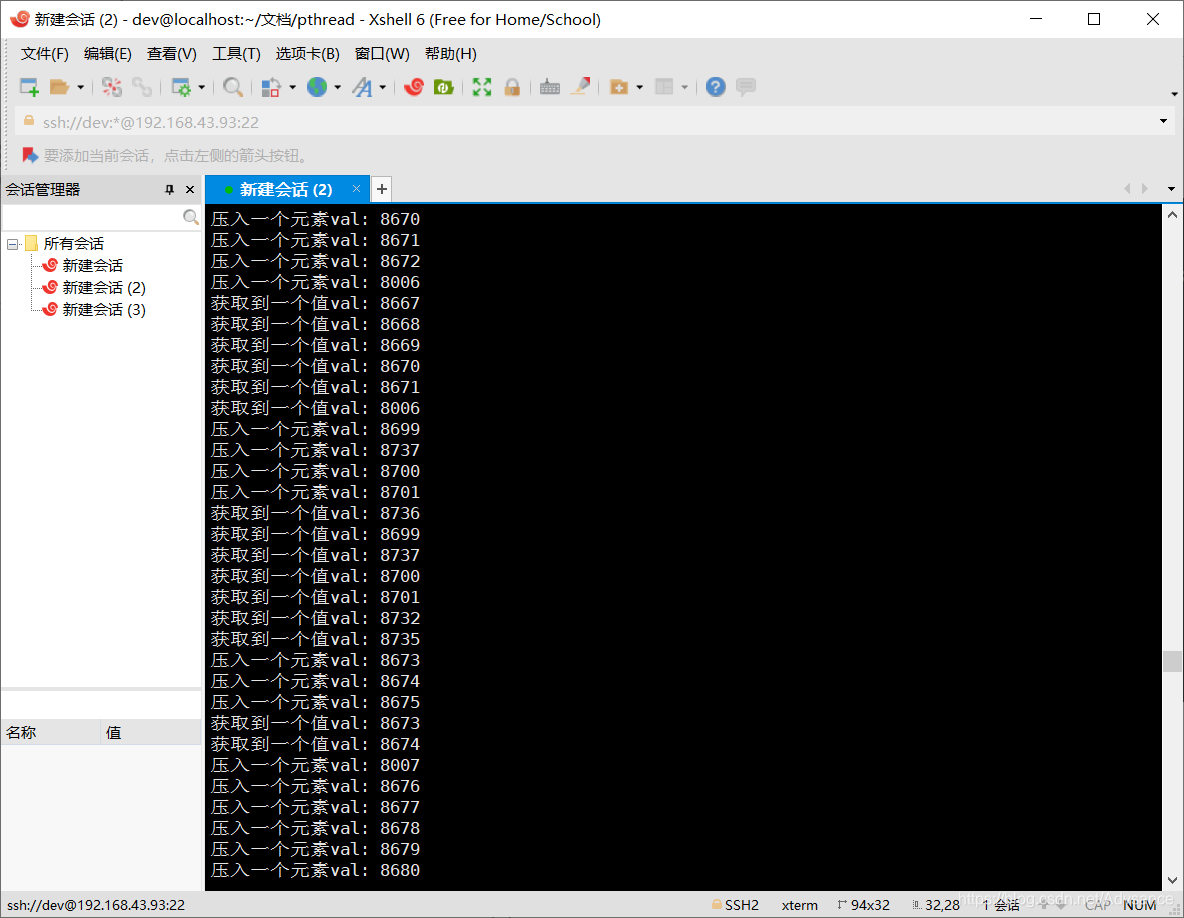Viewport: 1184px width, 918px height.
Task: Select 新建会话 (2) in session tree
Action: coord(103,288)
